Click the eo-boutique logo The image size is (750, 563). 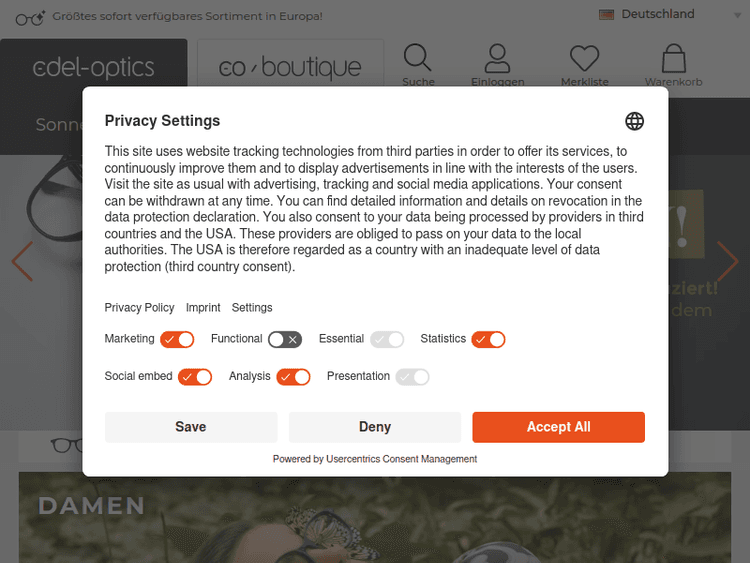coord(290,68)
